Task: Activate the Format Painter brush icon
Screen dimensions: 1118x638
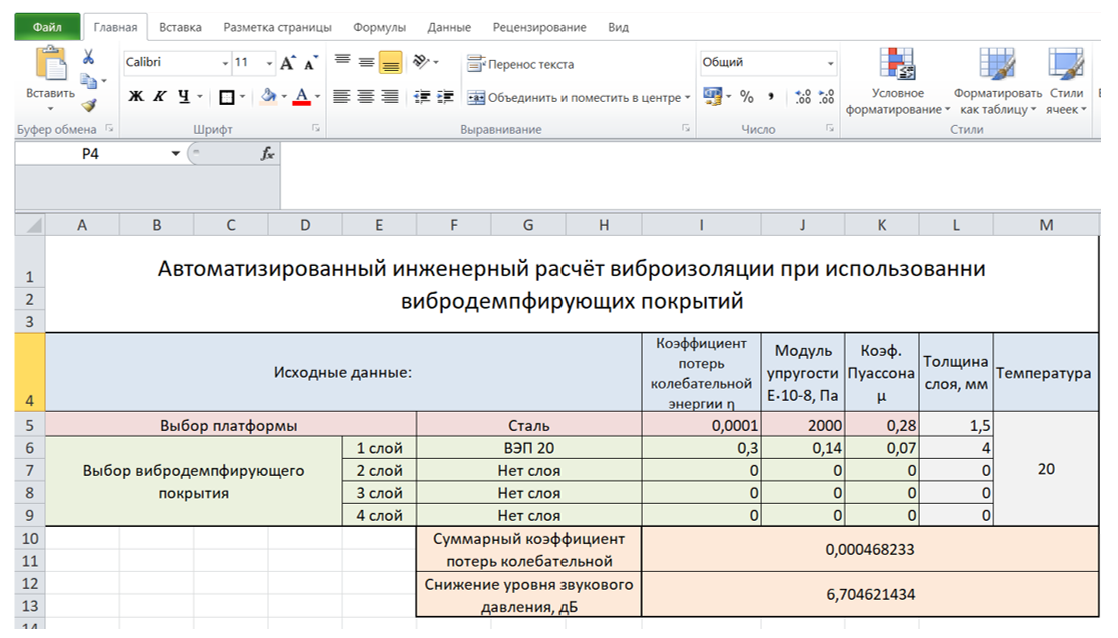Action: [x=88, y=106]
